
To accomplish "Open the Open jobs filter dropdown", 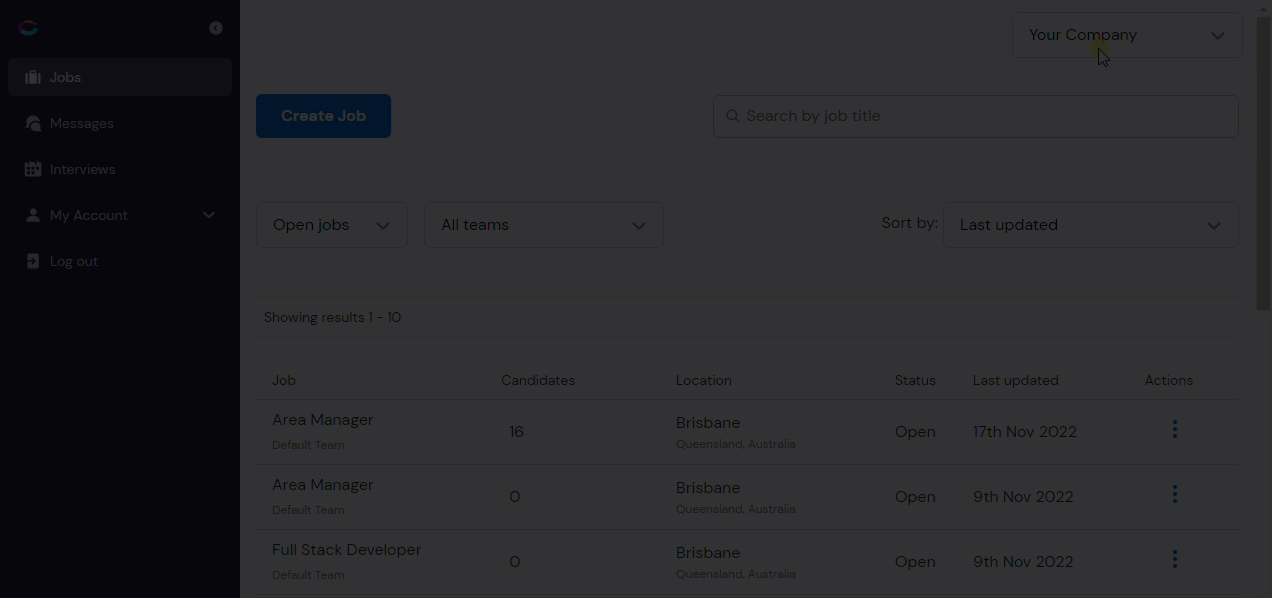I will click(332, 225).
